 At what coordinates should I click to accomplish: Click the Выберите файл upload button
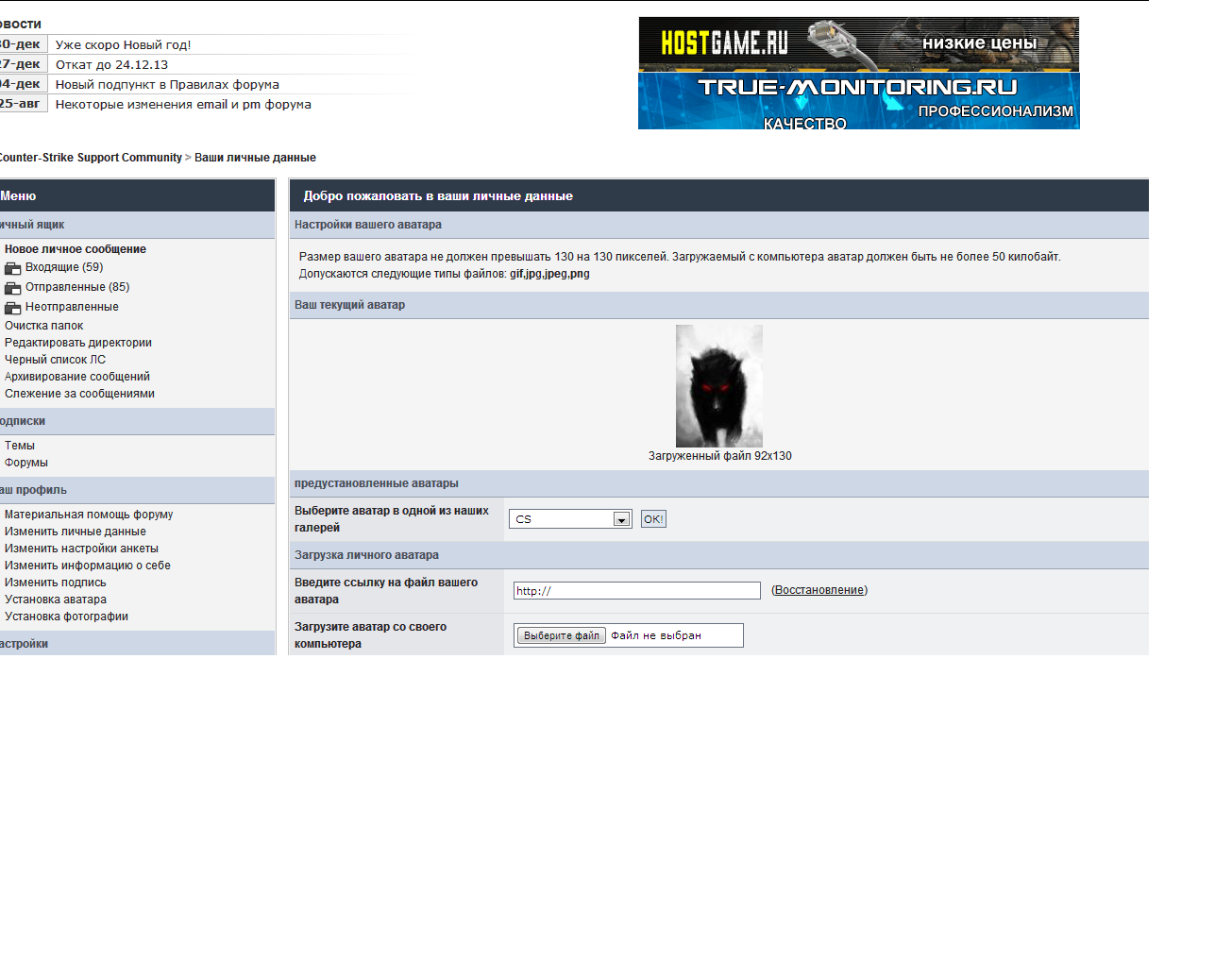pos(562,635)
